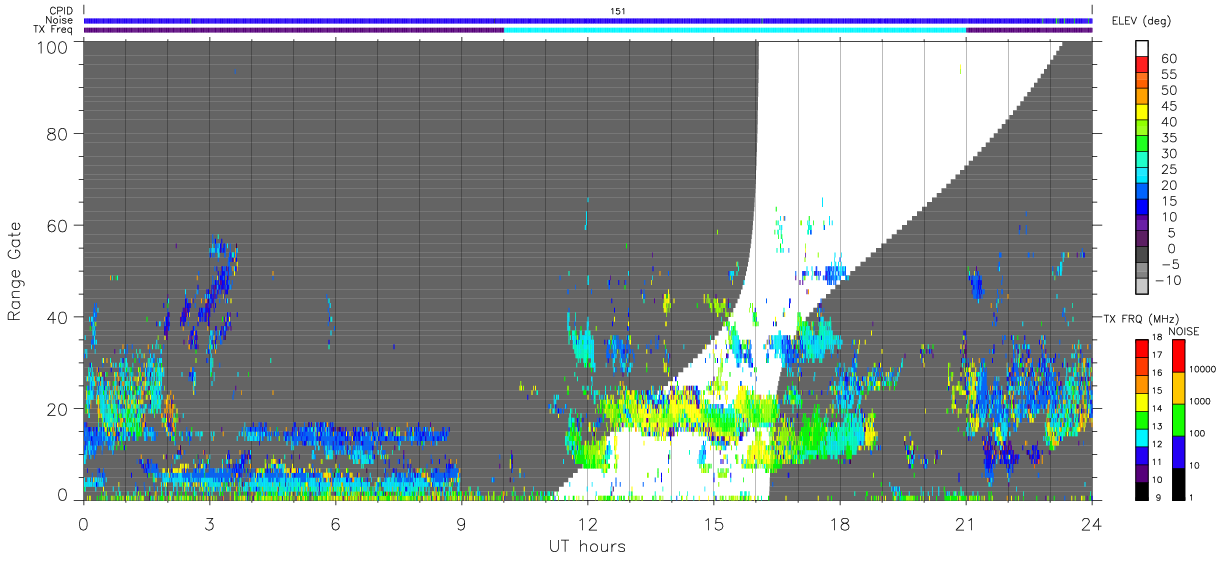This screenshot has width=1228, height=567.
Task: Click the cyan swatch in TX FRQ bar
Action: [1143, 437]
